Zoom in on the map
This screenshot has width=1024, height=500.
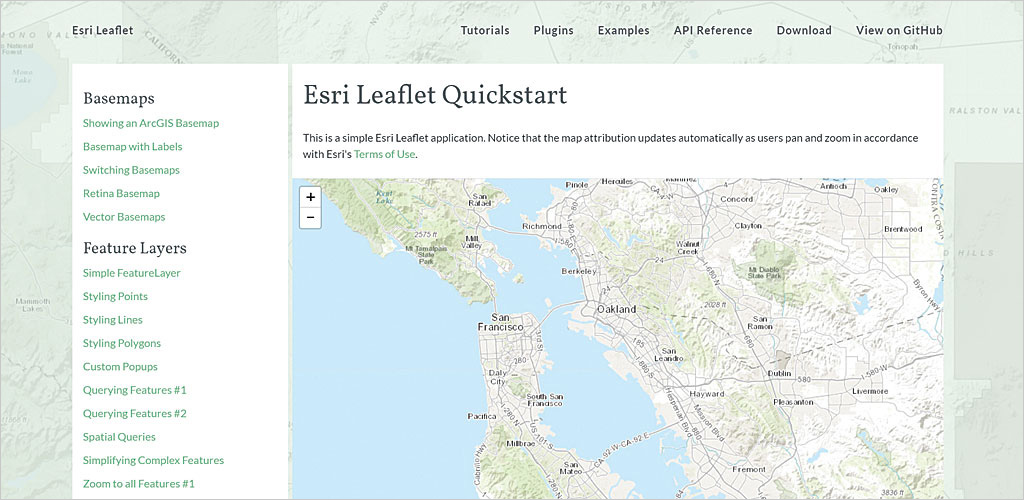tap(310, 197)
